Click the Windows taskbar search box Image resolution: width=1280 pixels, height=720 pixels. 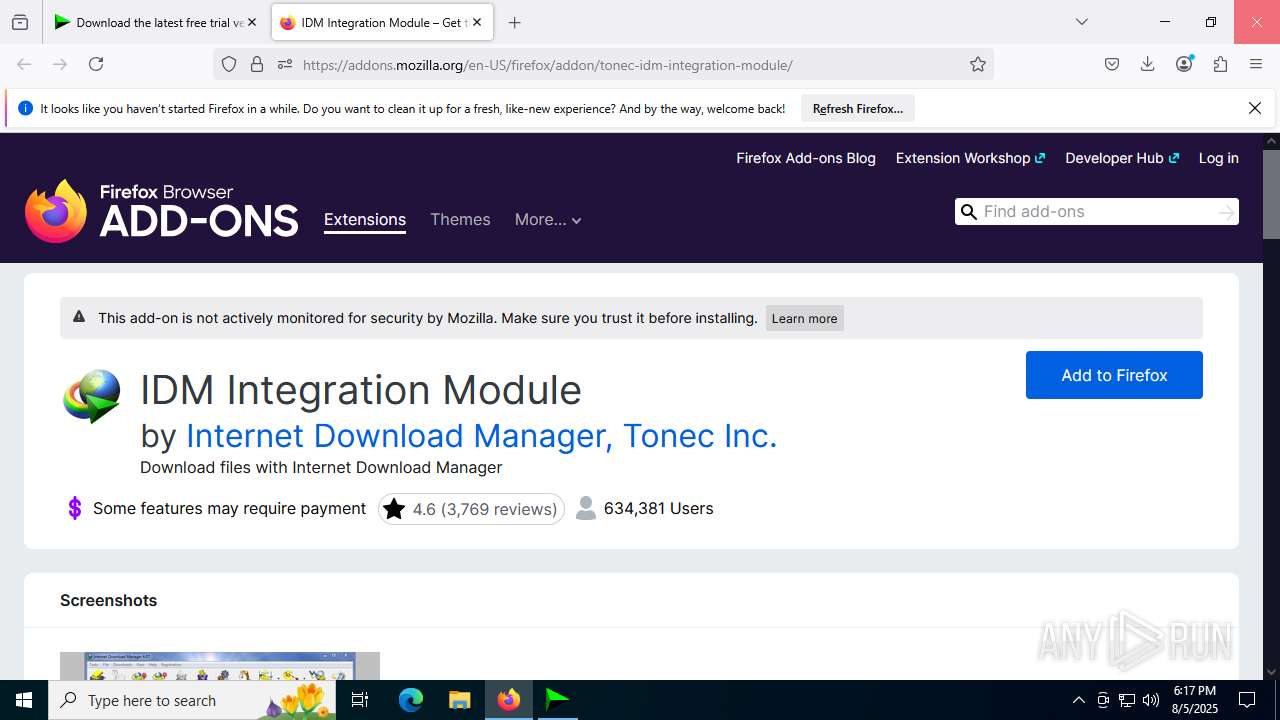click(x=194, y=700)
